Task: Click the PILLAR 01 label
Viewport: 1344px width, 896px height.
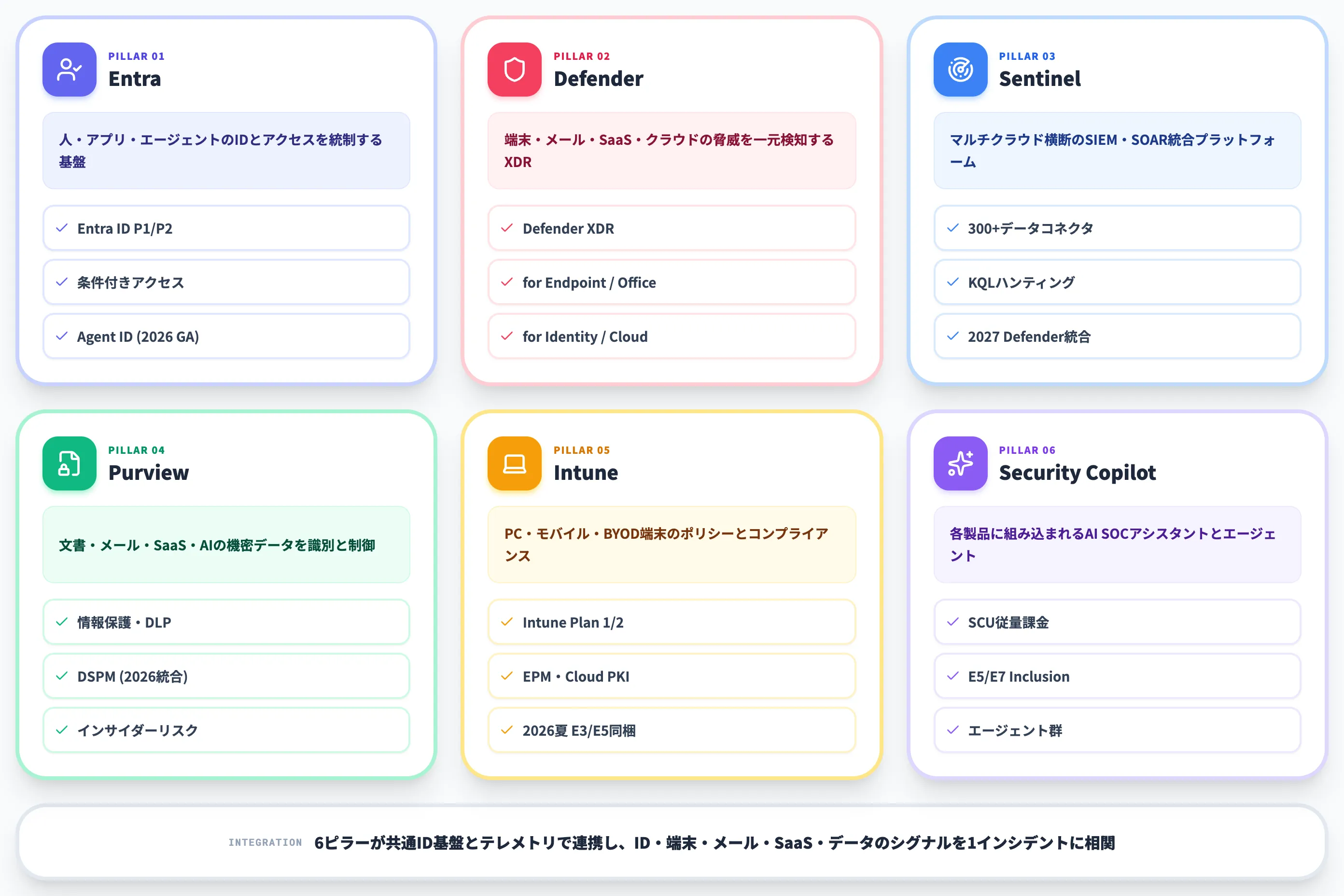Action: [137, 56]
